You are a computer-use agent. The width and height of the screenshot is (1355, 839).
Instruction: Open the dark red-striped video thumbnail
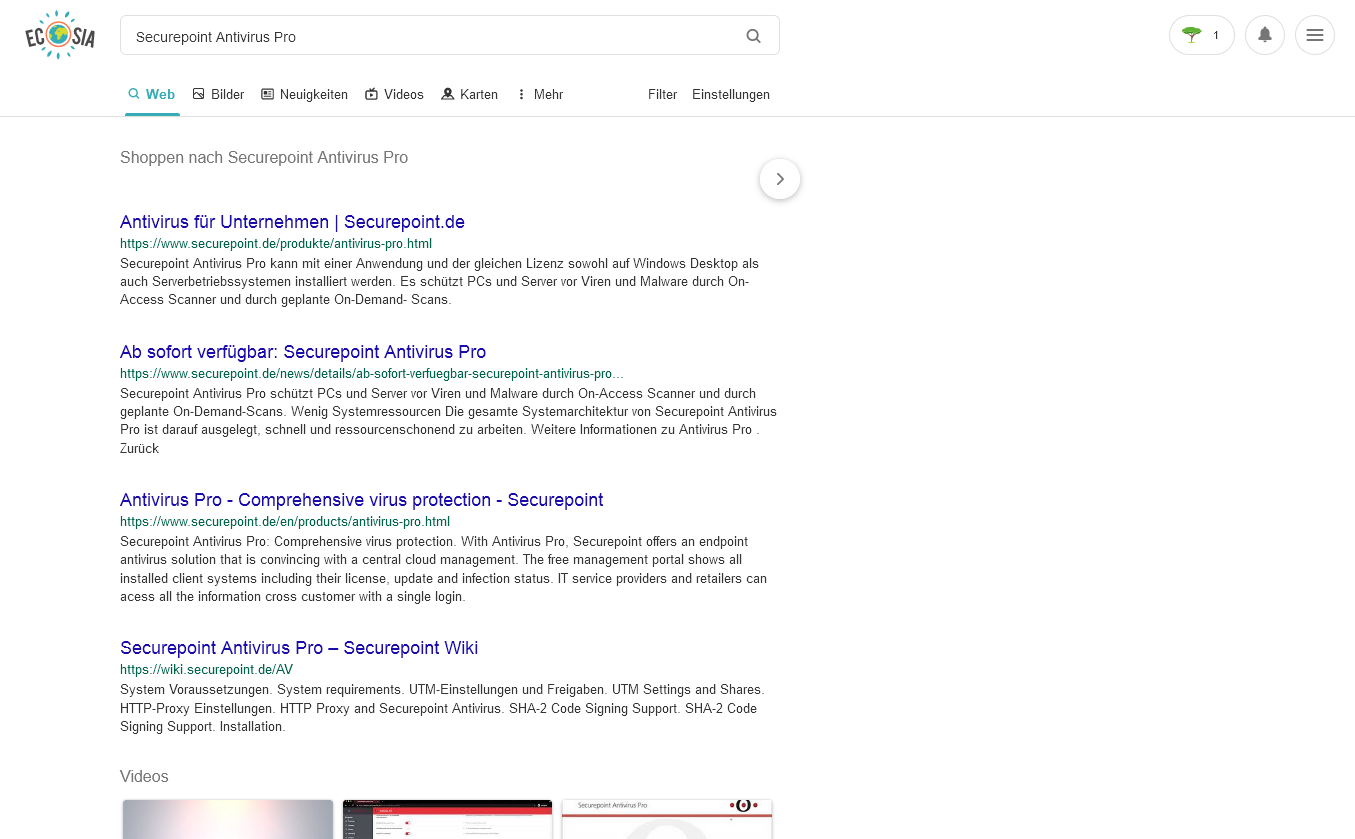[x=447, y=819]
